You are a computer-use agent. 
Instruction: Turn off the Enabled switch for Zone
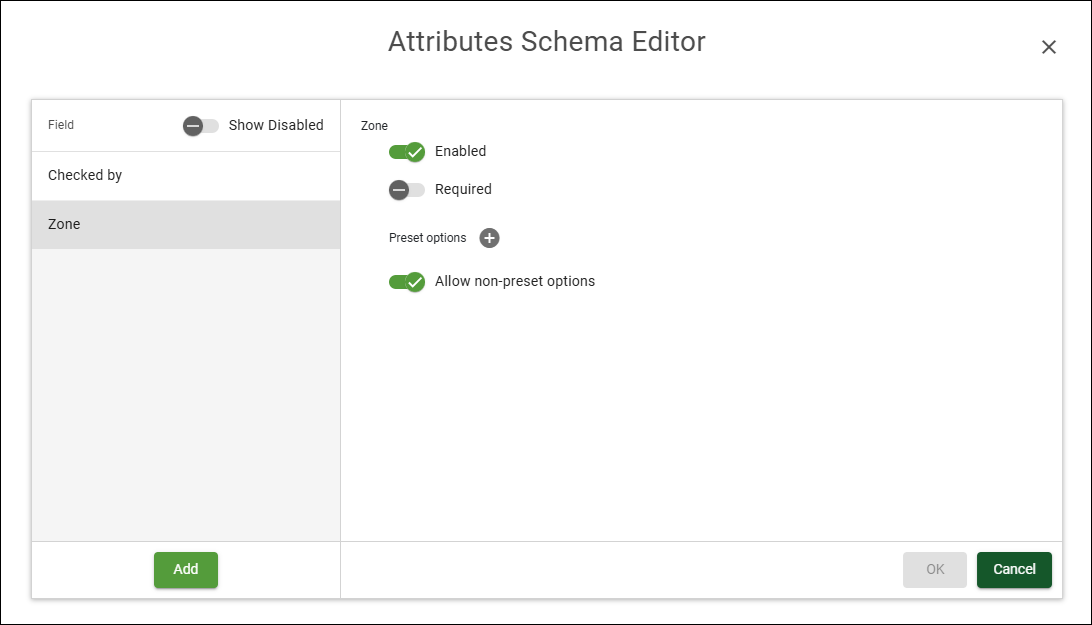click(407, 152)
